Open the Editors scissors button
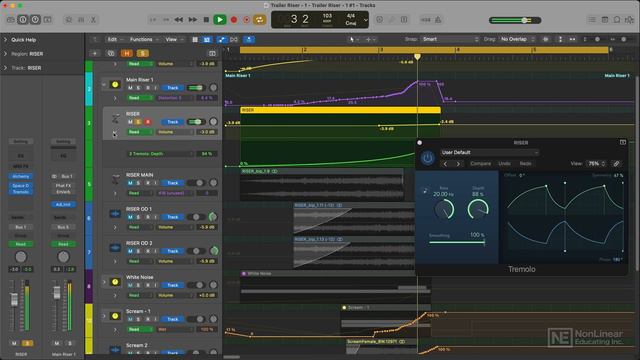 click(93, 20)
